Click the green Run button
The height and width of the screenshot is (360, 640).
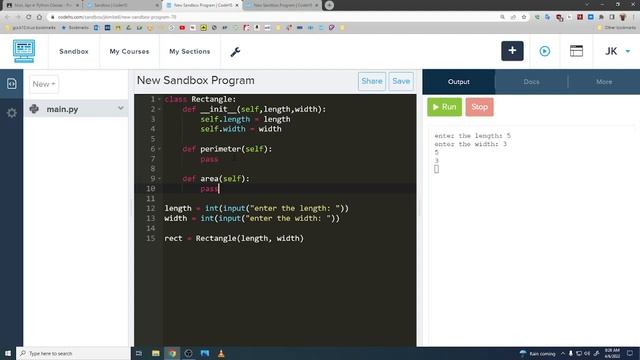pos(444,107)
